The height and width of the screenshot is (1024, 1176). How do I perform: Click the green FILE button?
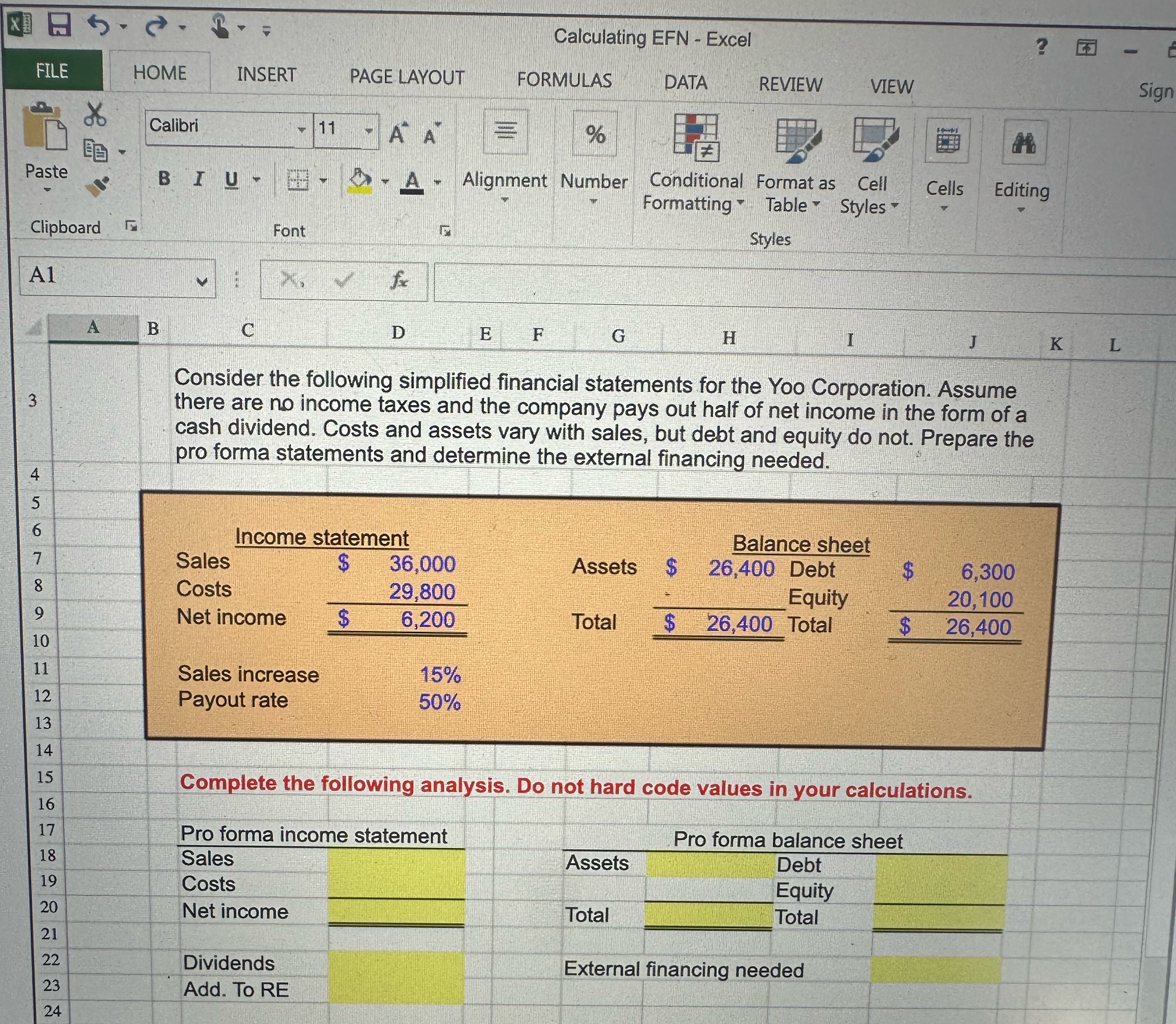[52, 70]
